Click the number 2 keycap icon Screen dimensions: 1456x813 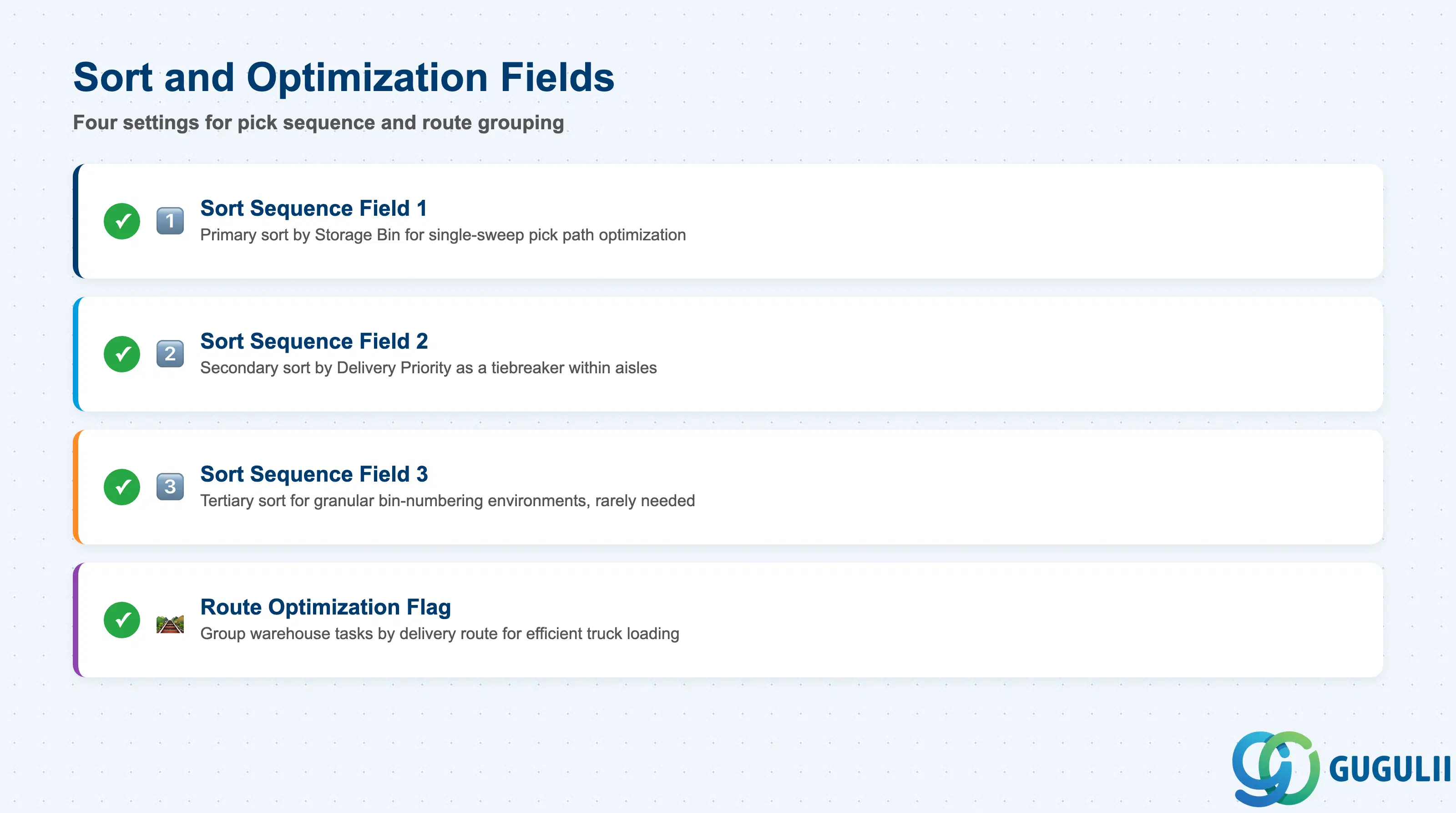[x=170, y=354]
